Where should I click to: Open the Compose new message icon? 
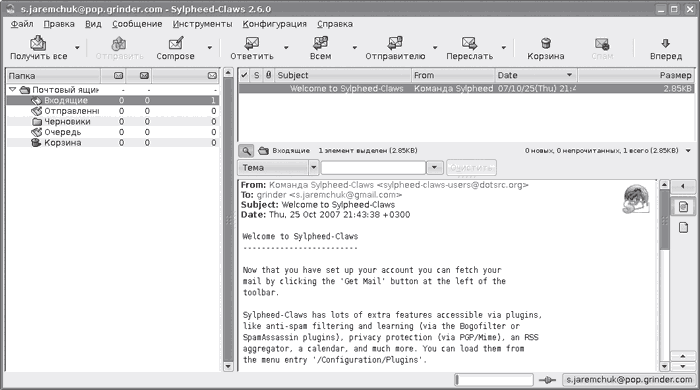coord(175,43)
